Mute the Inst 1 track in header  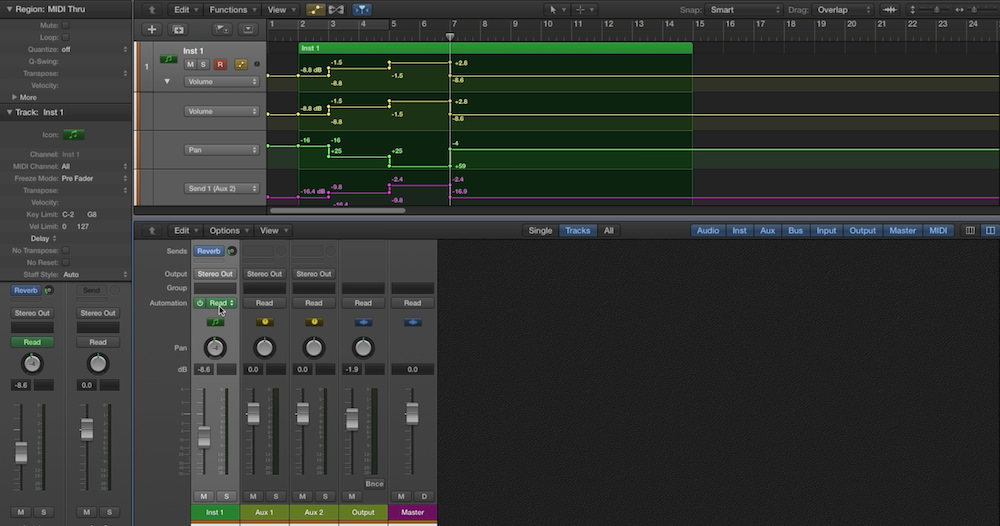point(189,64)
